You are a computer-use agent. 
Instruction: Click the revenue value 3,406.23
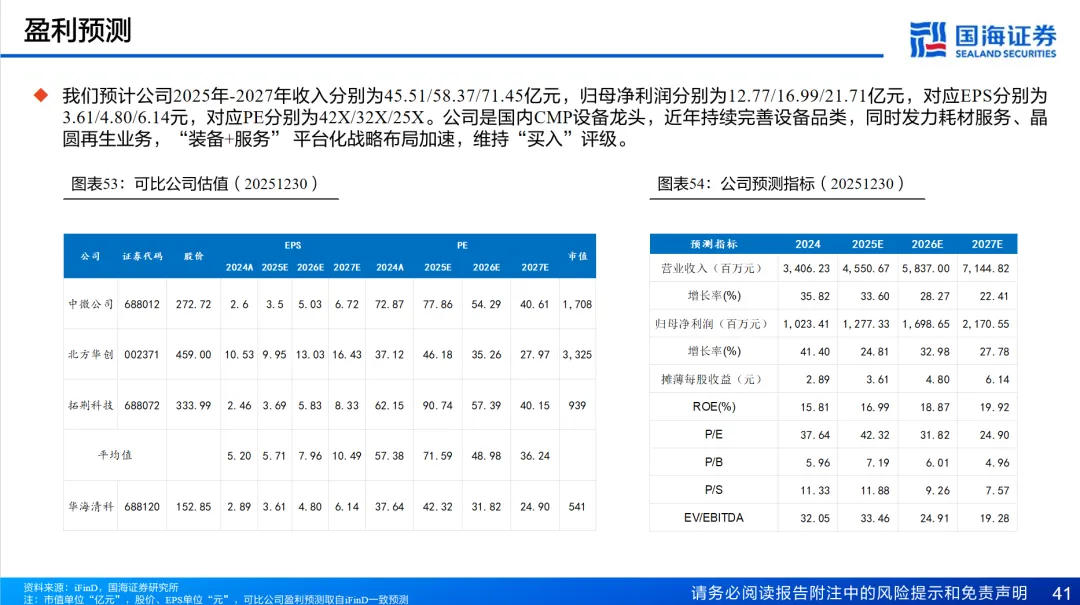807,268
